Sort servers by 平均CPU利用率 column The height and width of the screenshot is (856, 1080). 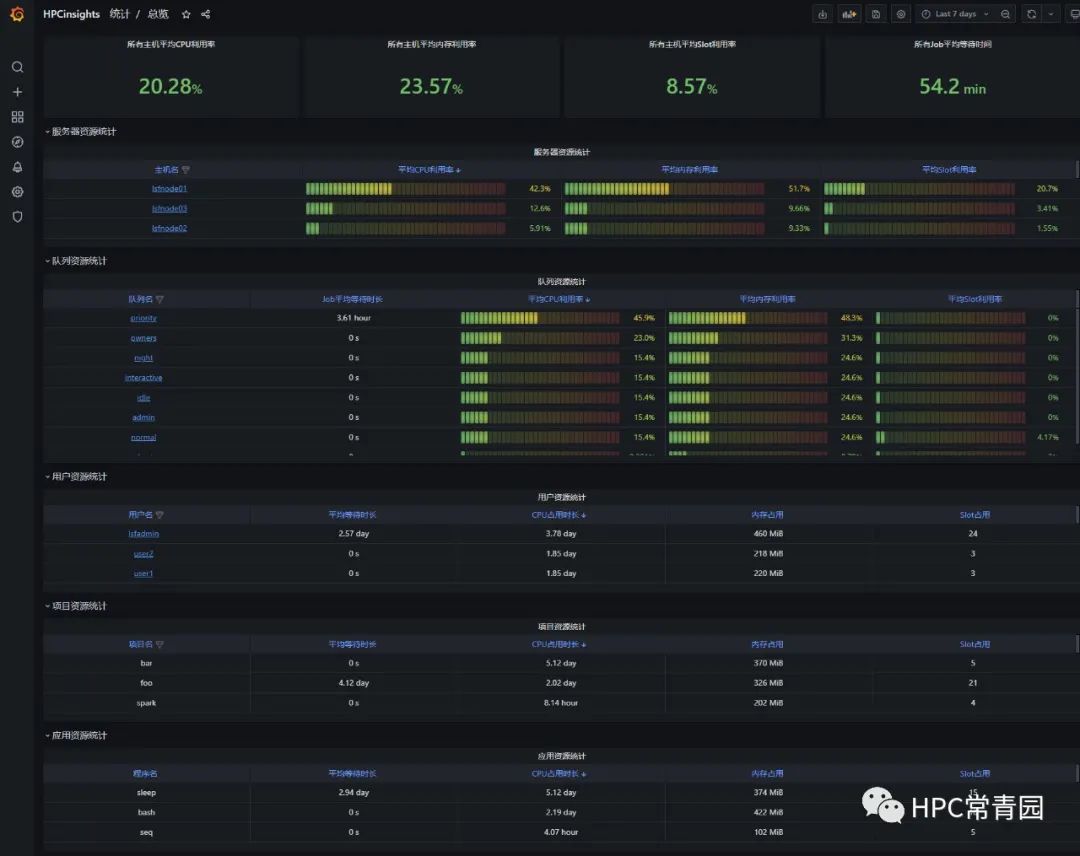428,169
